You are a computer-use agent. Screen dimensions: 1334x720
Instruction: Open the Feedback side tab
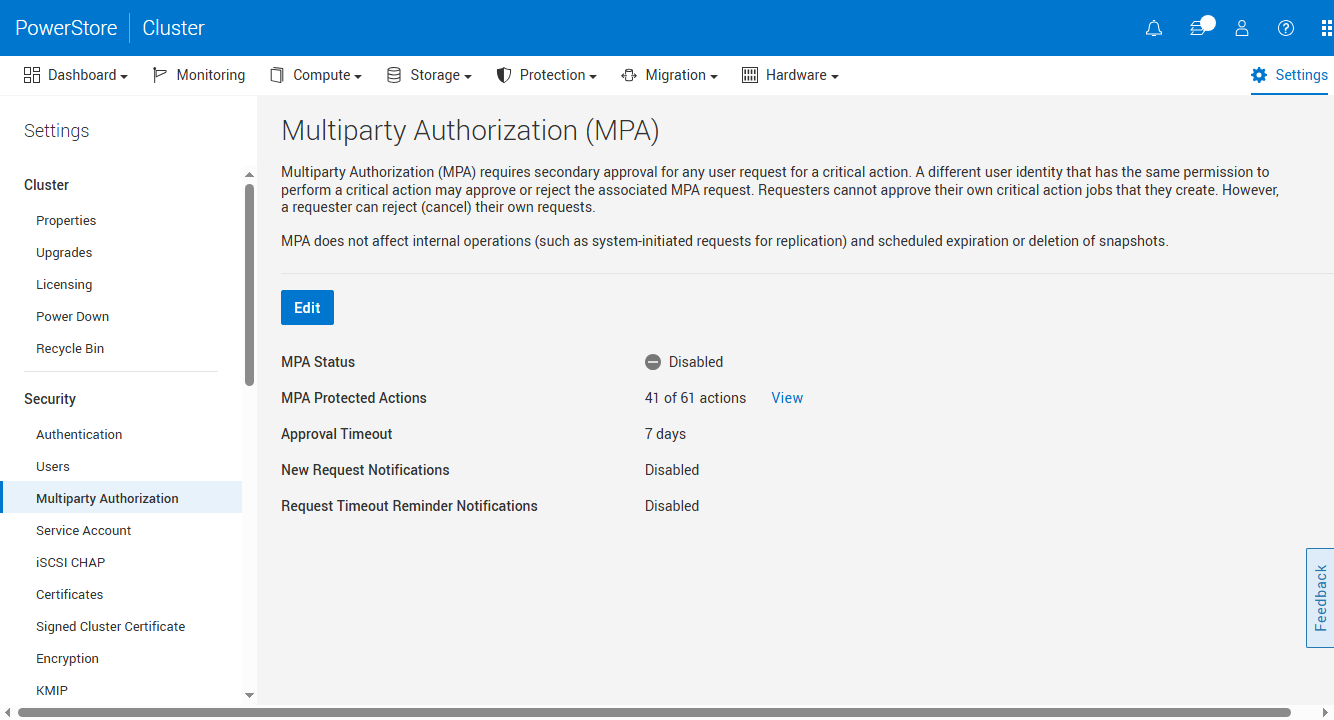pos(1320,598)
